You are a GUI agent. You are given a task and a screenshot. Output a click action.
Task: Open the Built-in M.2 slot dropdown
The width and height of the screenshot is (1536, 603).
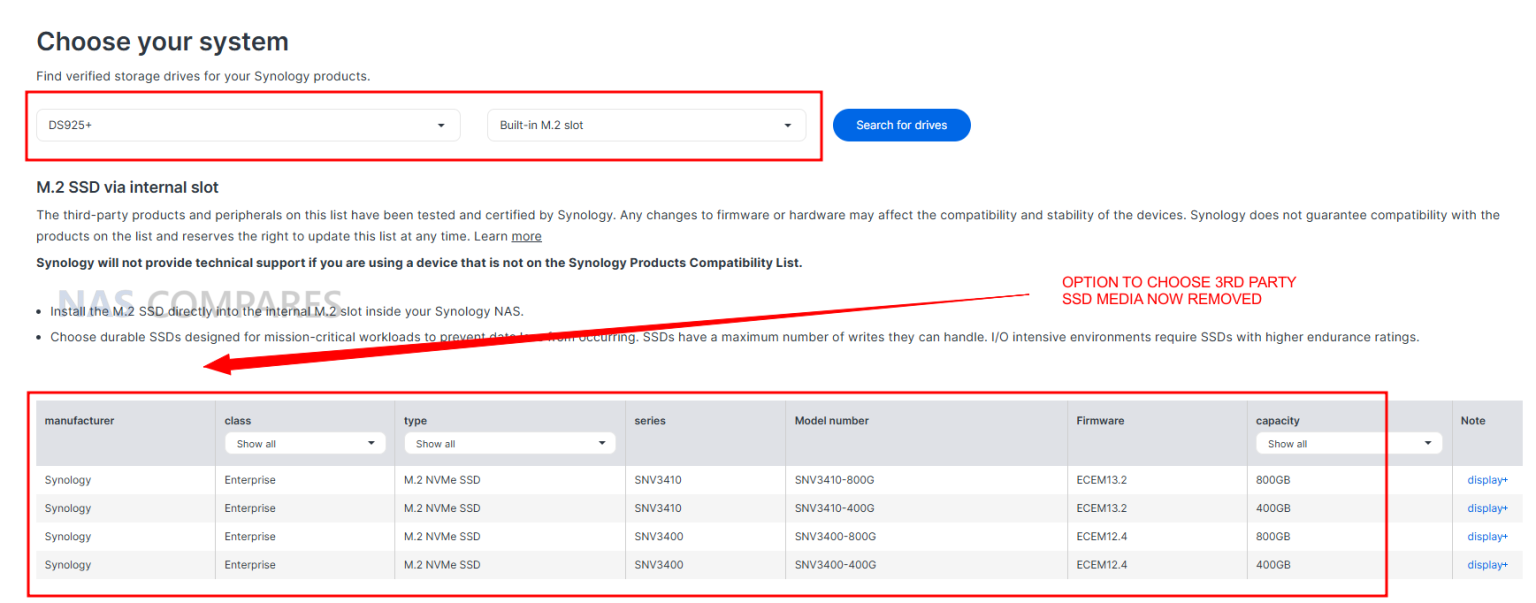click(x=645, y=124)
